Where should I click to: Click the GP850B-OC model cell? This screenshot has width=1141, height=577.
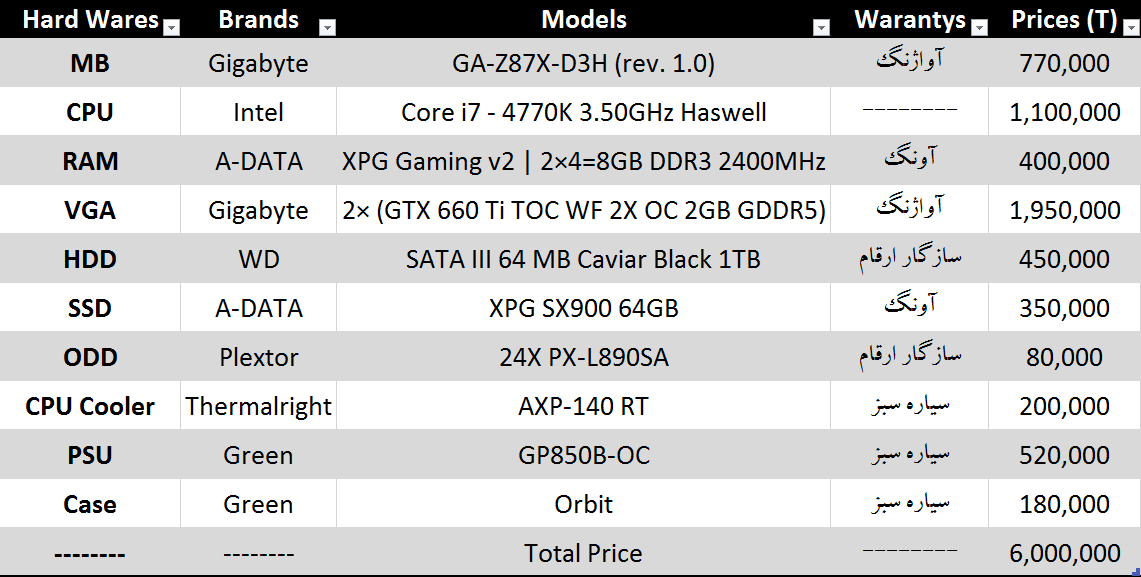[584, 456]
